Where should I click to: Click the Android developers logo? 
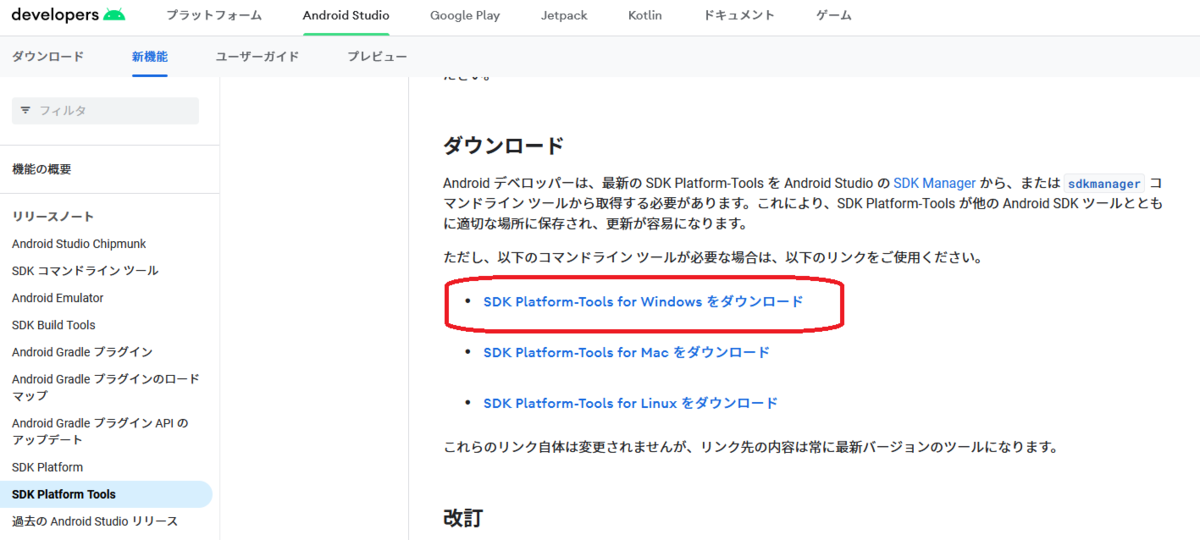(69, 15)
